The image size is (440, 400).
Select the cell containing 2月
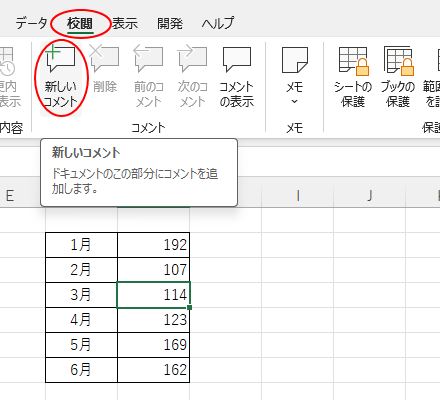pyautogui.click(x=81, y=270)
